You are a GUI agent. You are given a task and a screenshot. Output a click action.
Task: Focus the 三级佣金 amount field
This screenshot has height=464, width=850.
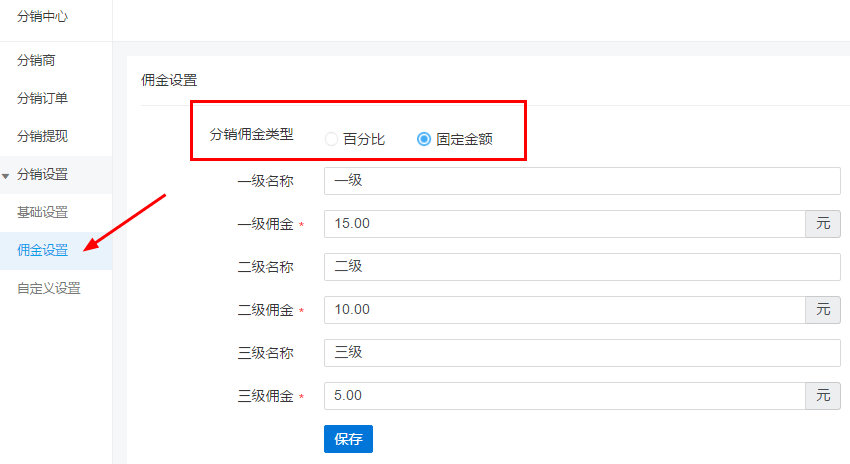point(564,396)
